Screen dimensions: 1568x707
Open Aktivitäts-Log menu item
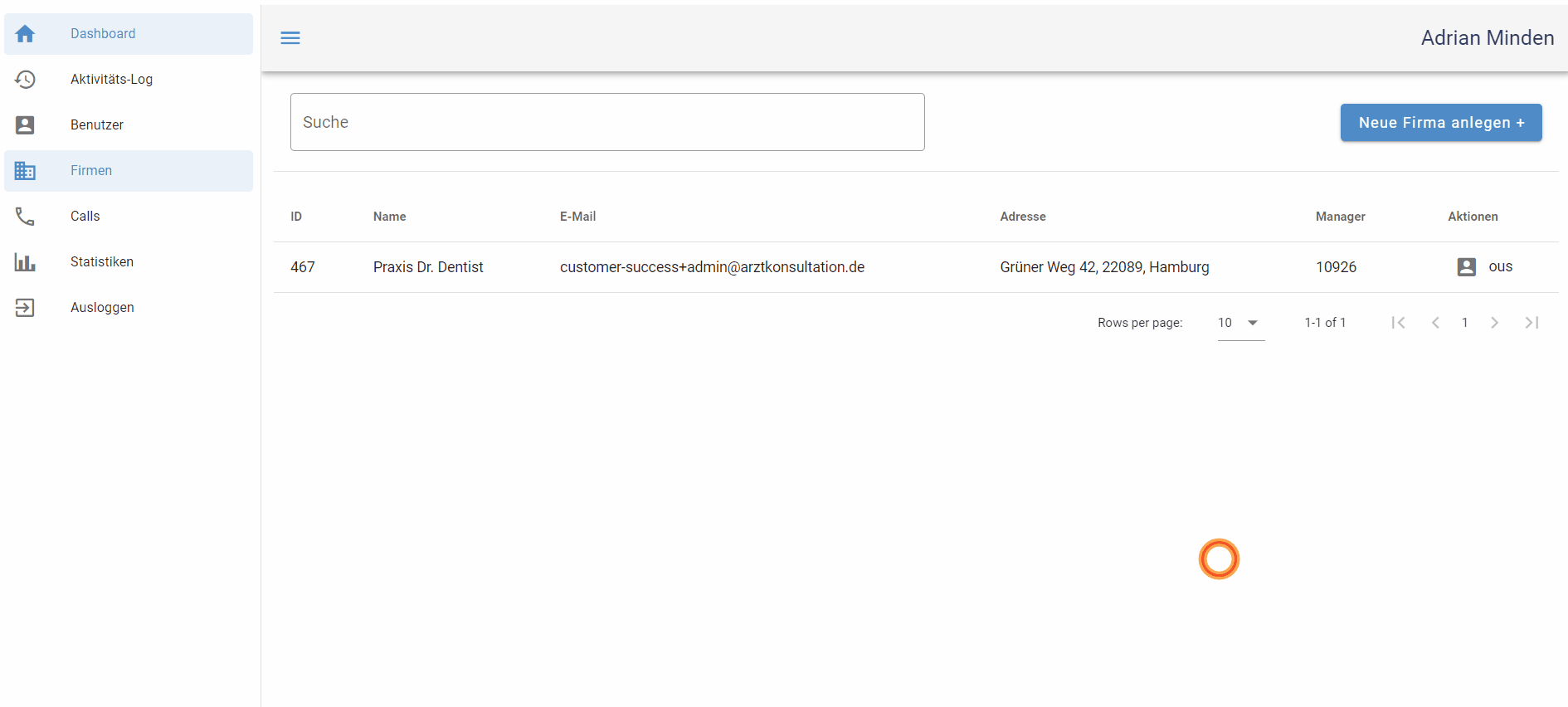(x=111, y=80)
